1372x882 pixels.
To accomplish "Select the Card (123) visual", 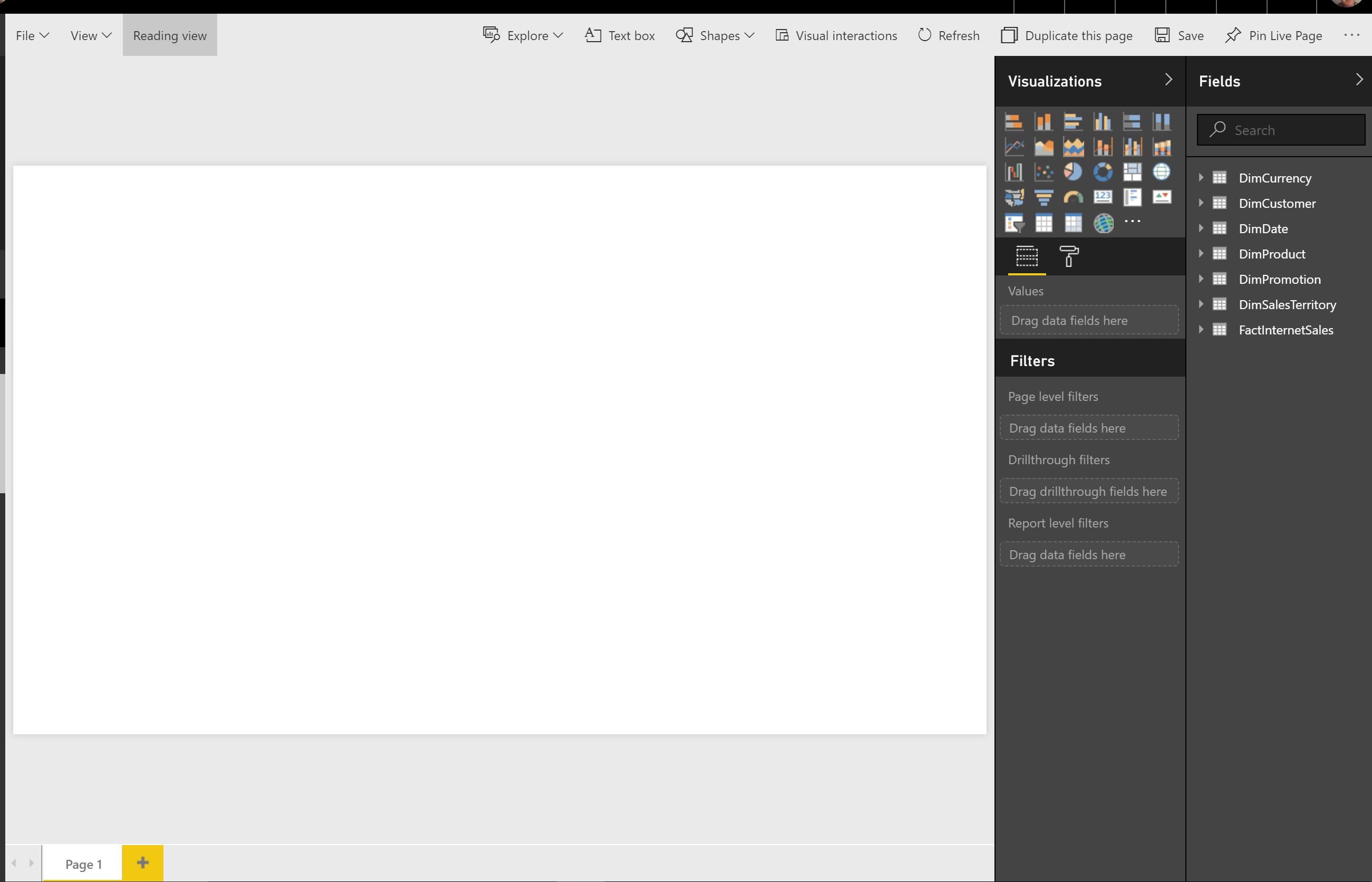I will (1103, 198).
